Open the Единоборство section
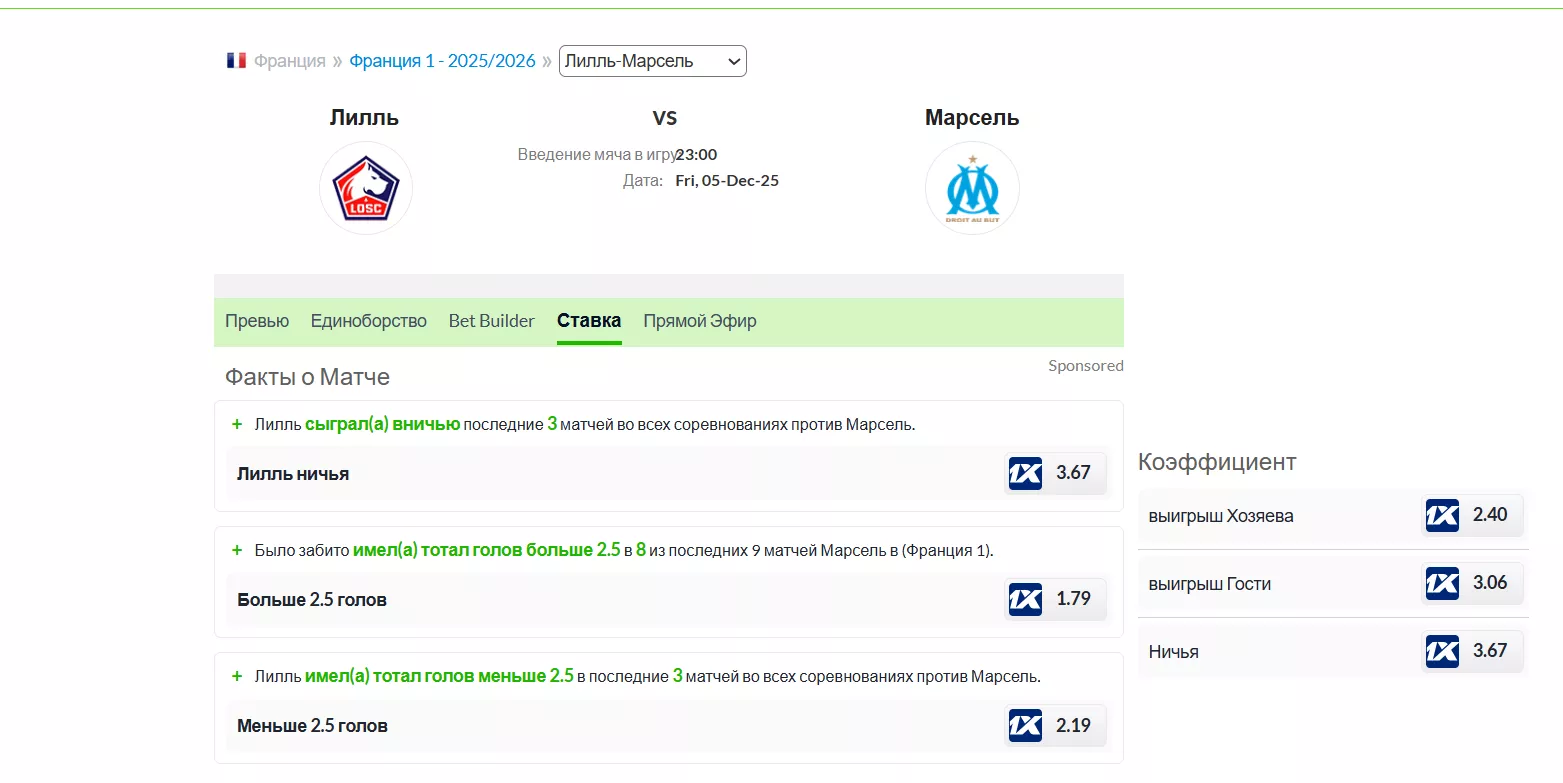 (368, 321)
